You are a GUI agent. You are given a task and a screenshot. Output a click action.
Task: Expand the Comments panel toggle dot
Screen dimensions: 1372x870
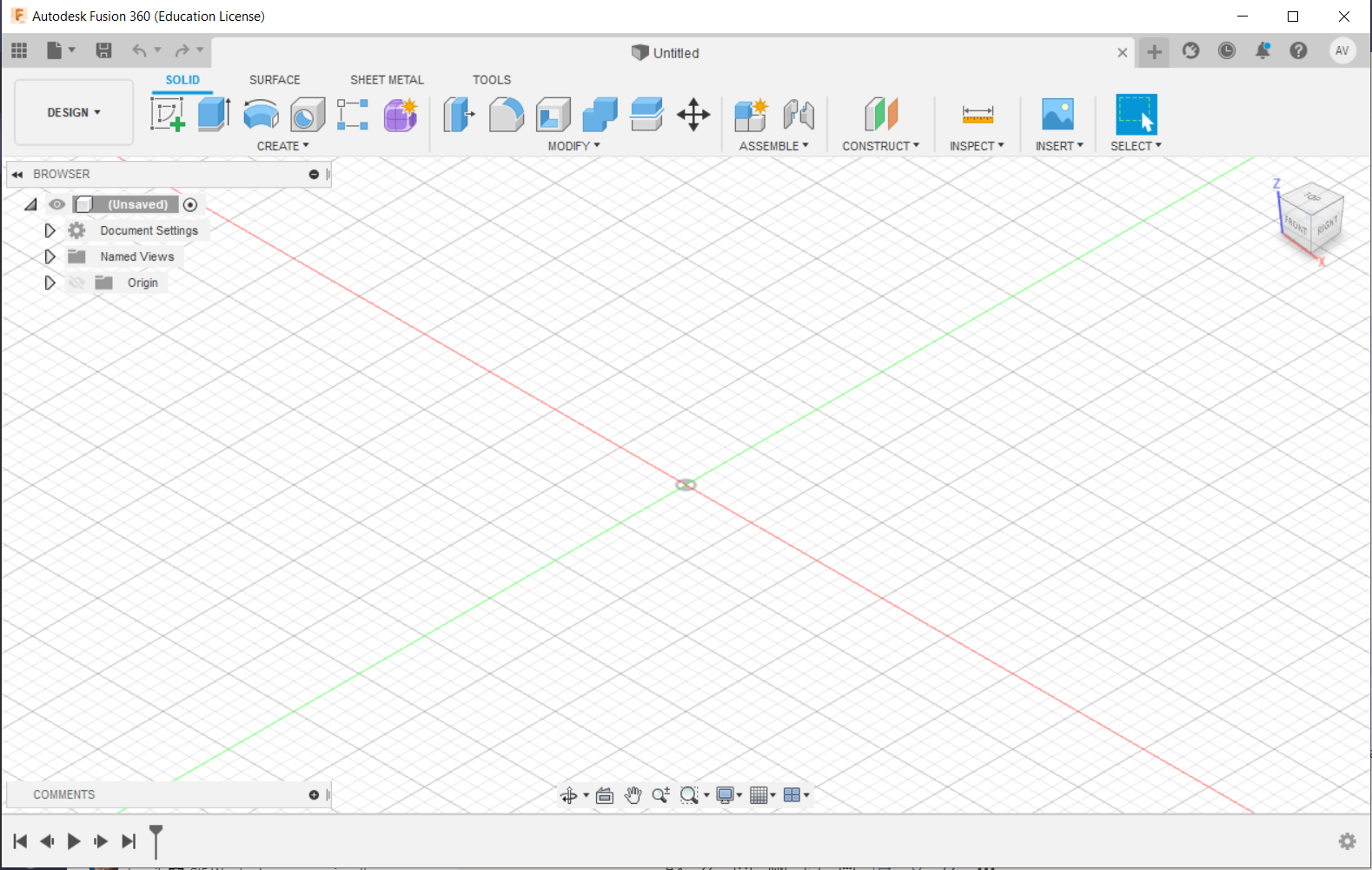click(x=314, y=795)
